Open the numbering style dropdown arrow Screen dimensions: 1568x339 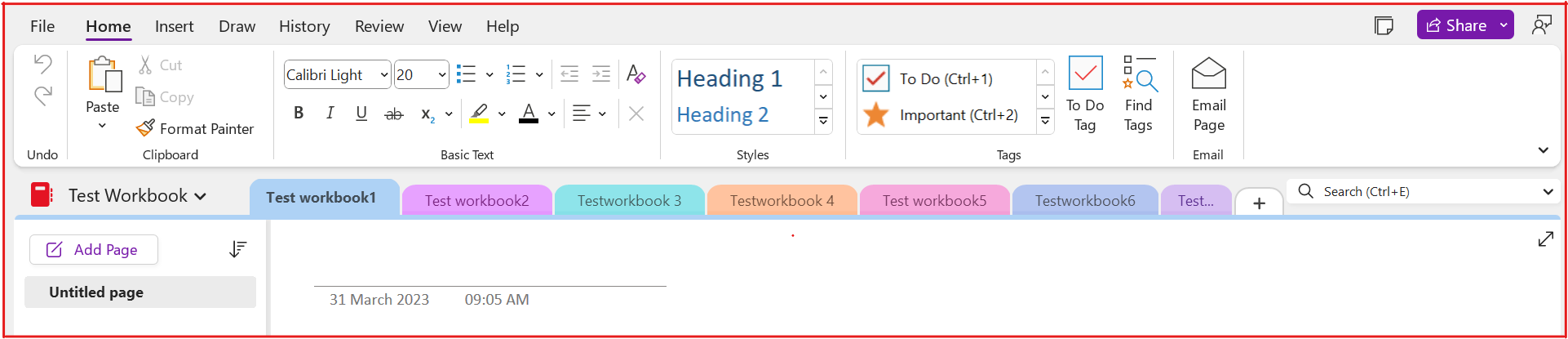[x=539, y=74]
